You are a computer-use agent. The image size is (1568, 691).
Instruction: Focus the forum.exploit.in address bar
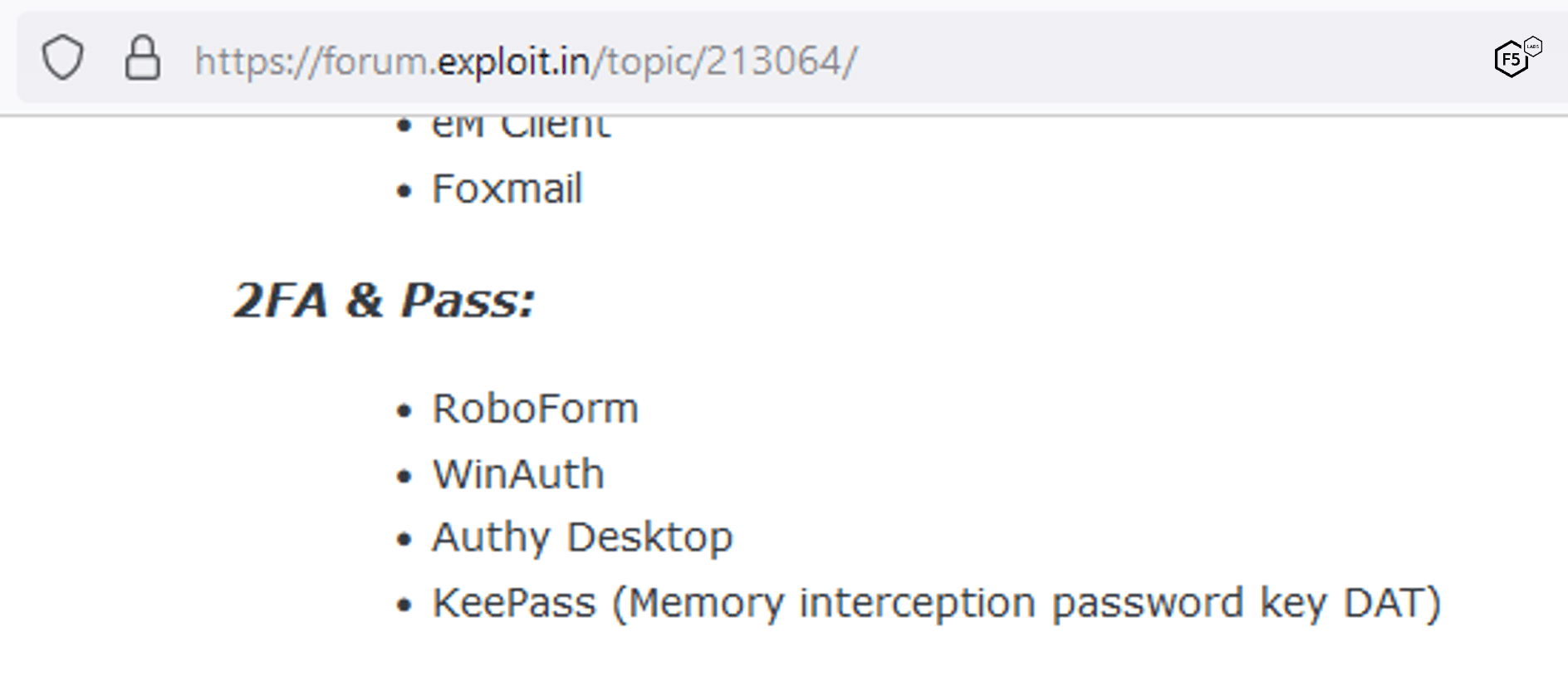pos(1080,61)
